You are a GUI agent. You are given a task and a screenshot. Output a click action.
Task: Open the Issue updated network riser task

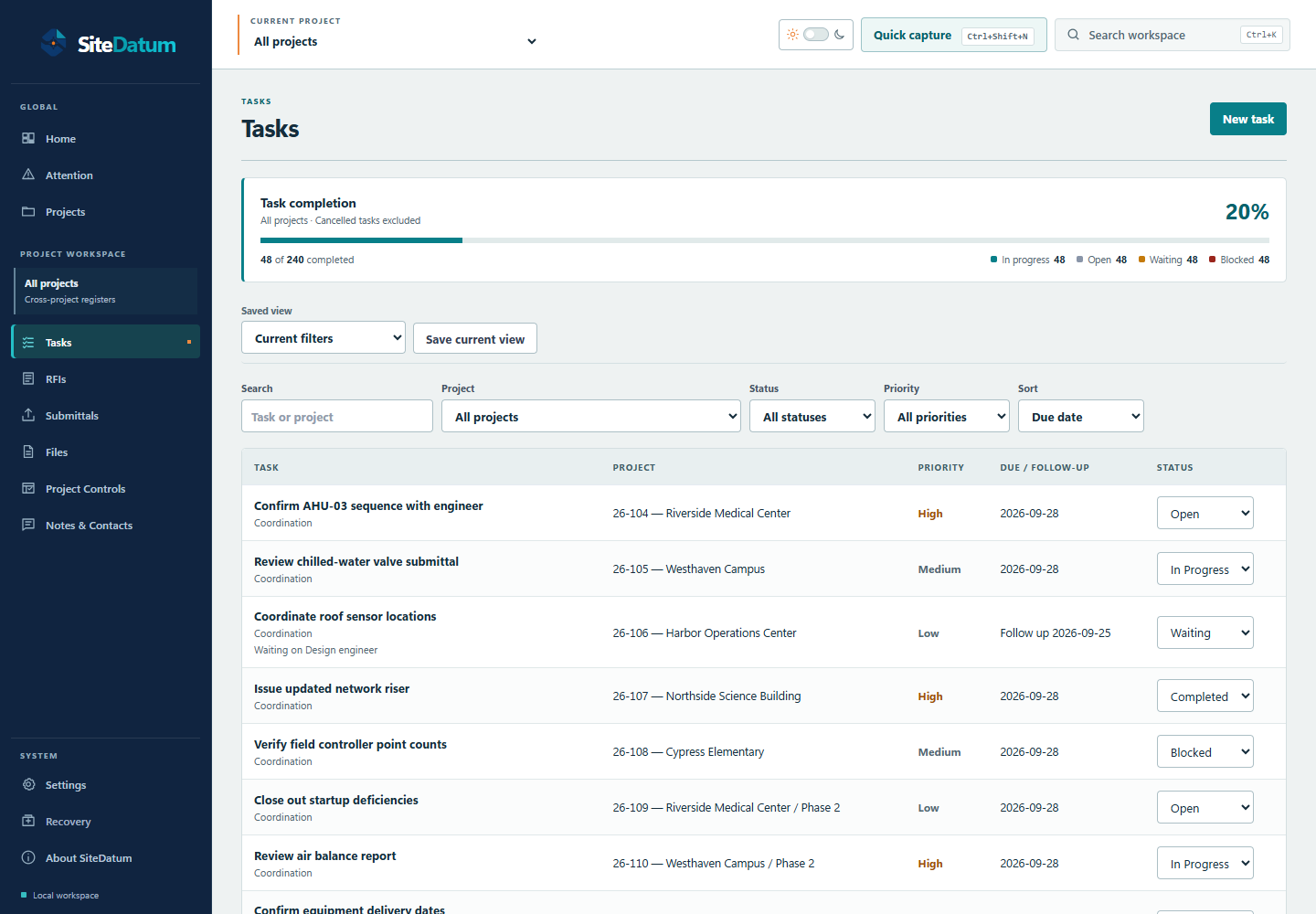click(x=332, y=688)
